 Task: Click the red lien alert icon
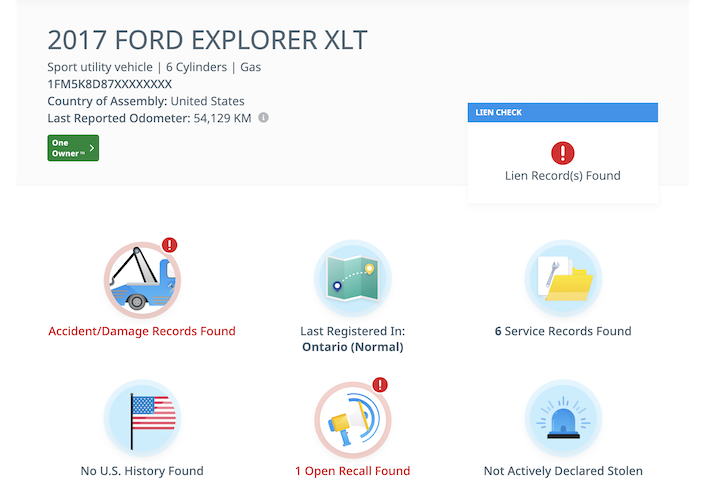click(562, 153)
